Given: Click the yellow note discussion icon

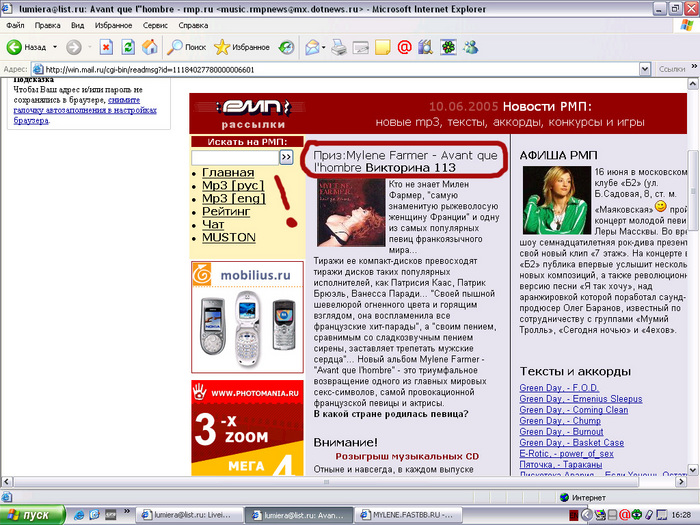Looking at the screenshot, I should point(383,47).
